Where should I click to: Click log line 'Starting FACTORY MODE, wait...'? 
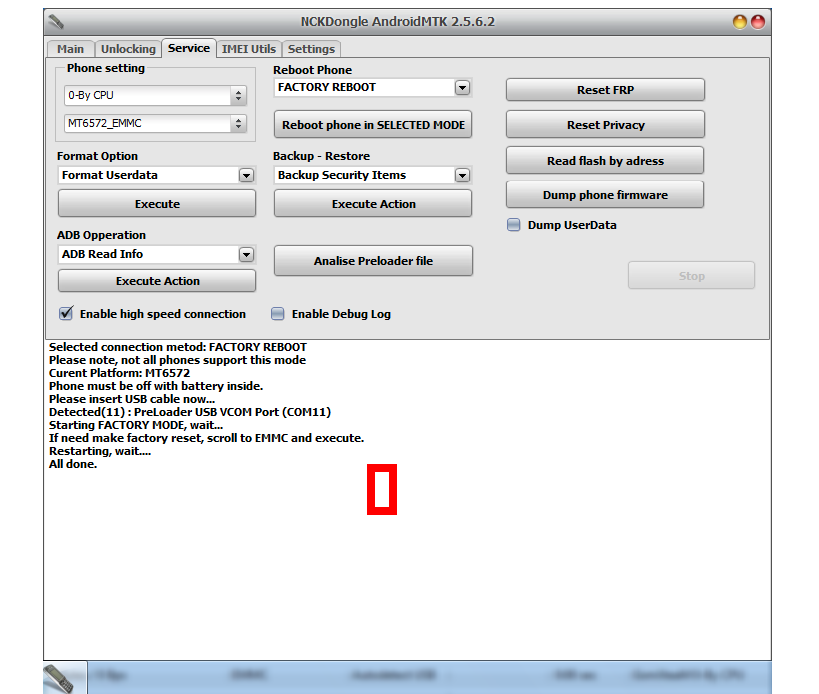(136, 425)
